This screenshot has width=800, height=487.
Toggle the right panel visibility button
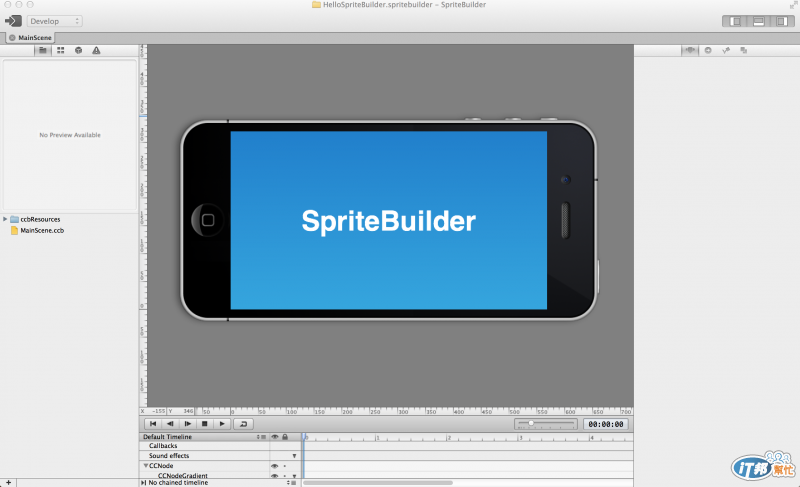pos(782,21)
